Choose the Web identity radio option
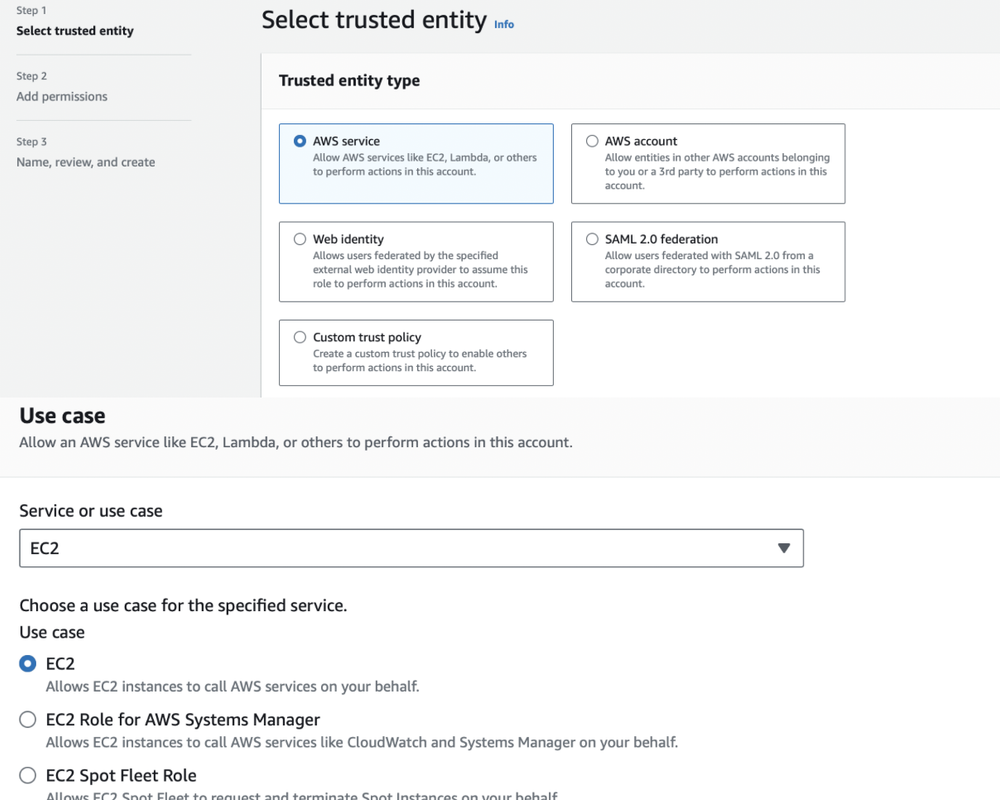The height and width of the screenshot is (800, 1000). click(x=300, y=239)
